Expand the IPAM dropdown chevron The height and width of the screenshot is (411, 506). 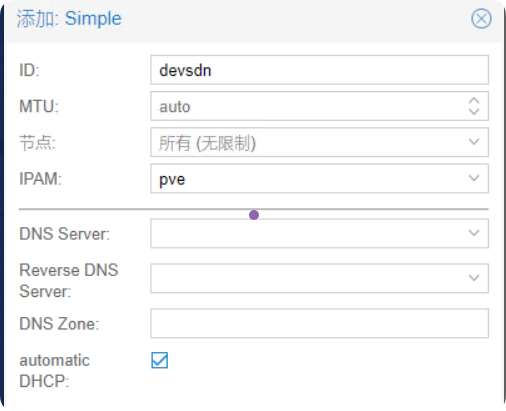474,178
